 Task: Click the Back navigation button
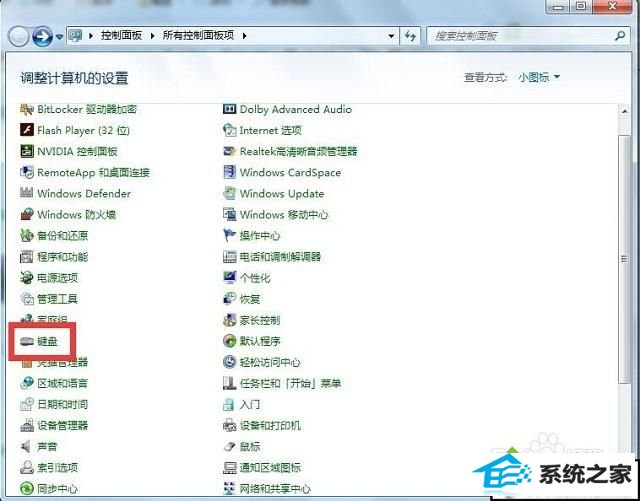tap(18, 37)
